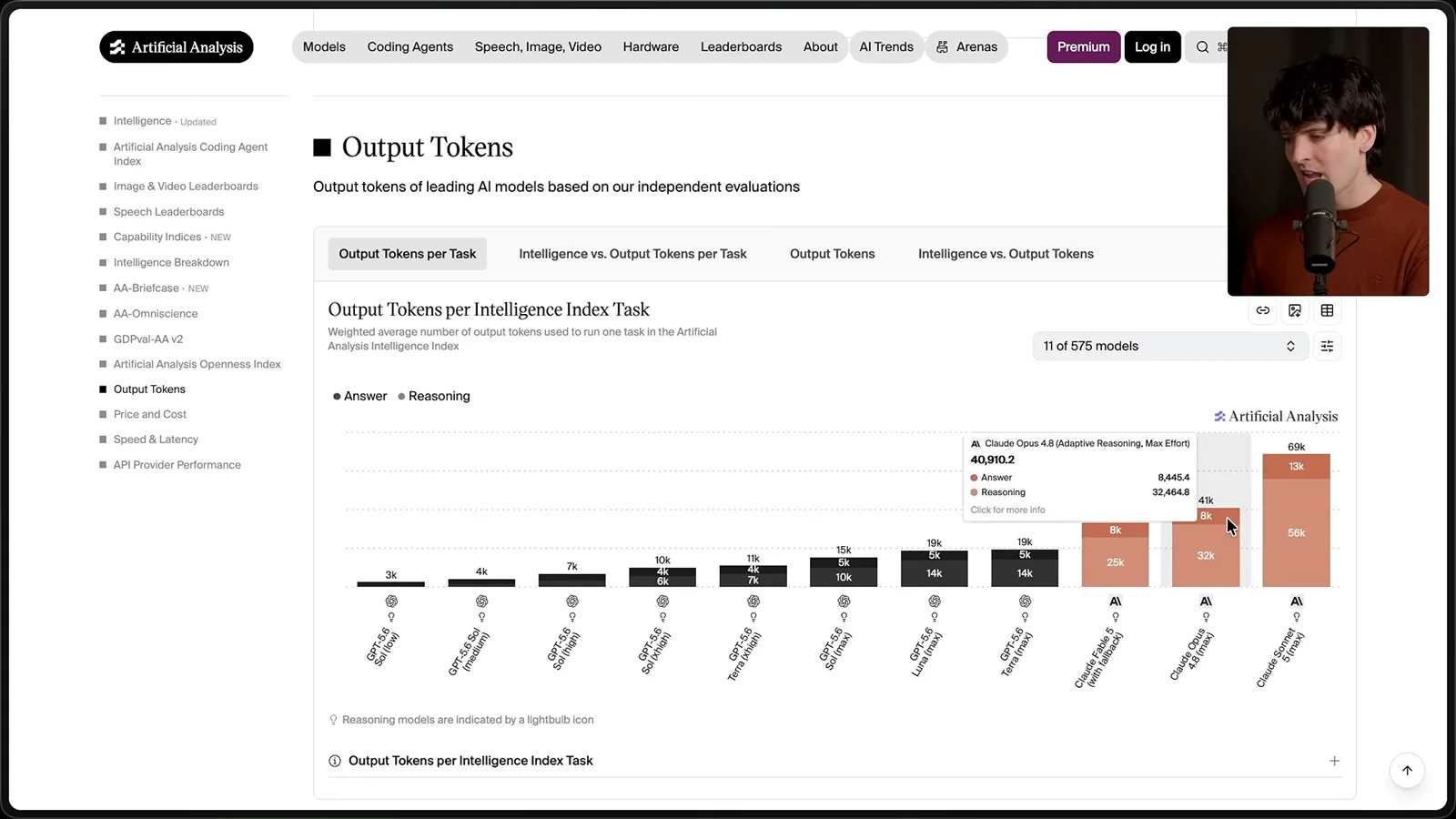Image resolution: width=1456 pixels, height=819 pixels.
Task: Switch to table view icon
Action: [1327, 310]
